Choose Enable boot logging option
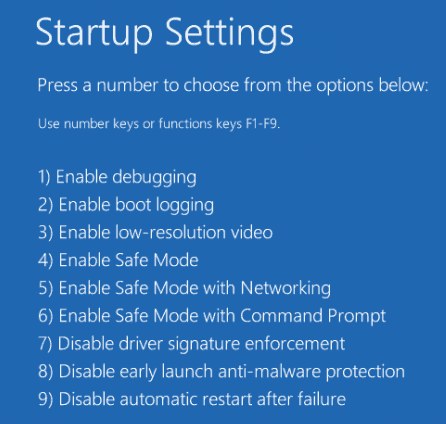This screenshot has height=424, width=446. (x=126, y=205)
